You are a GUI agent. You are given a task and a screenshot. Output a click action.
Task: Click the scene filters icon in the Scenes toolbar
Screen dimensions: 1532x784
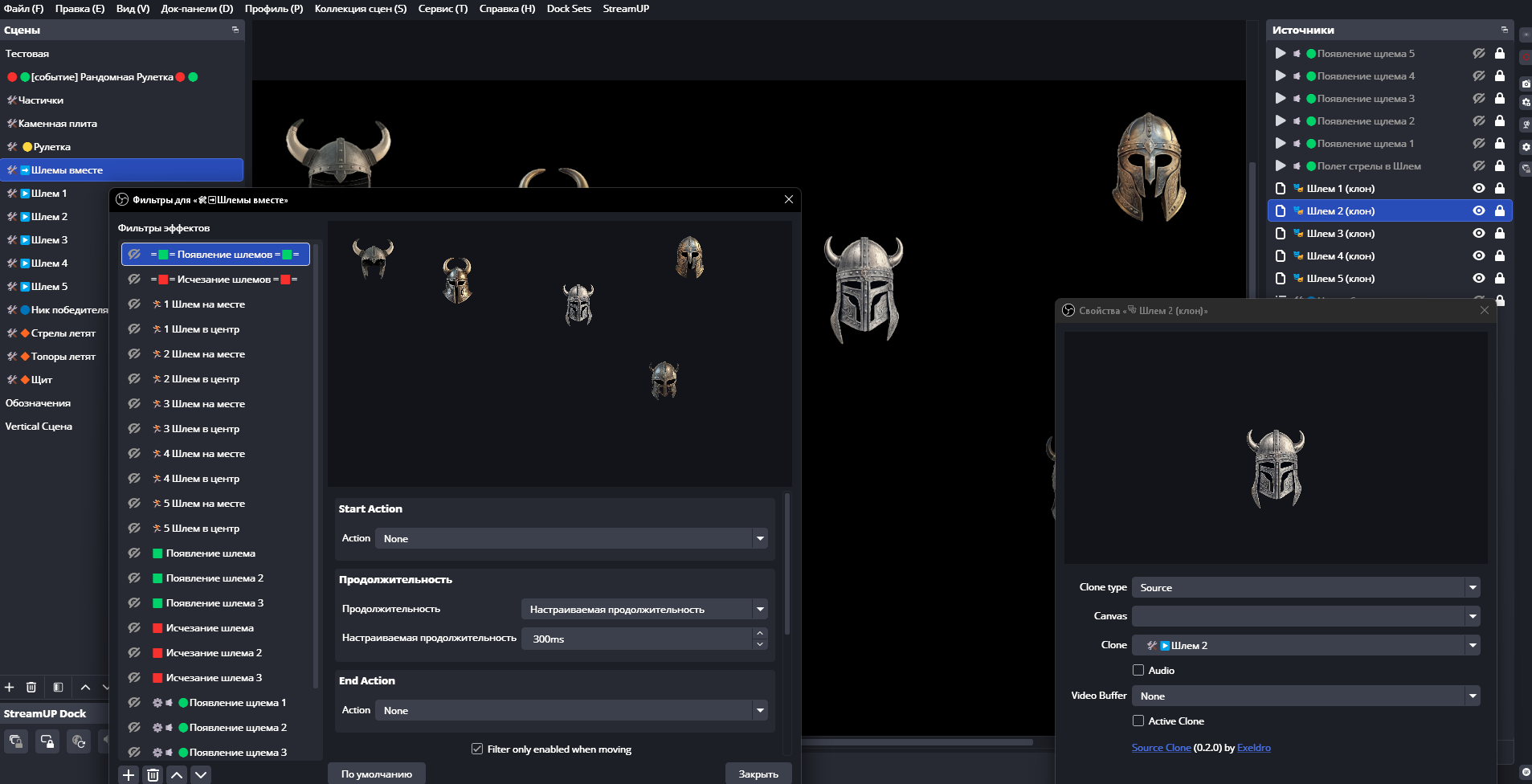(58, 687)
